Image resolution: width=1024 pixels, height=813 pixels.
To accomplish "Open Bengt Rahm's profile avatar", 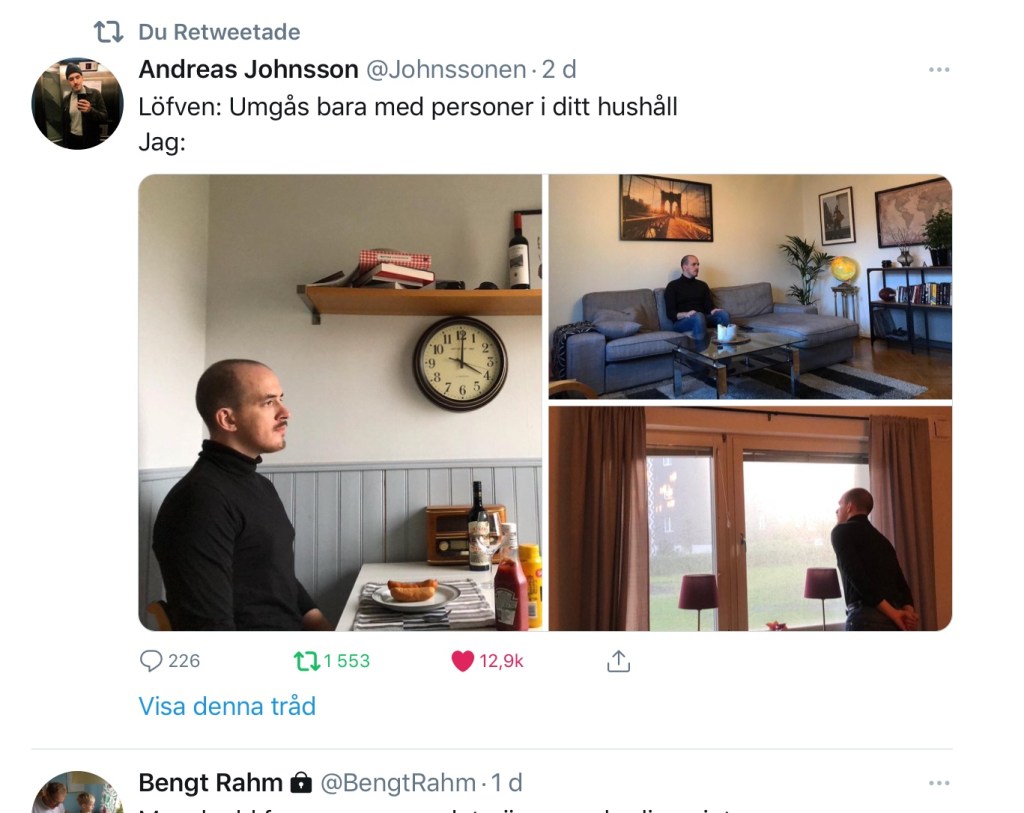I will point(77,792).
